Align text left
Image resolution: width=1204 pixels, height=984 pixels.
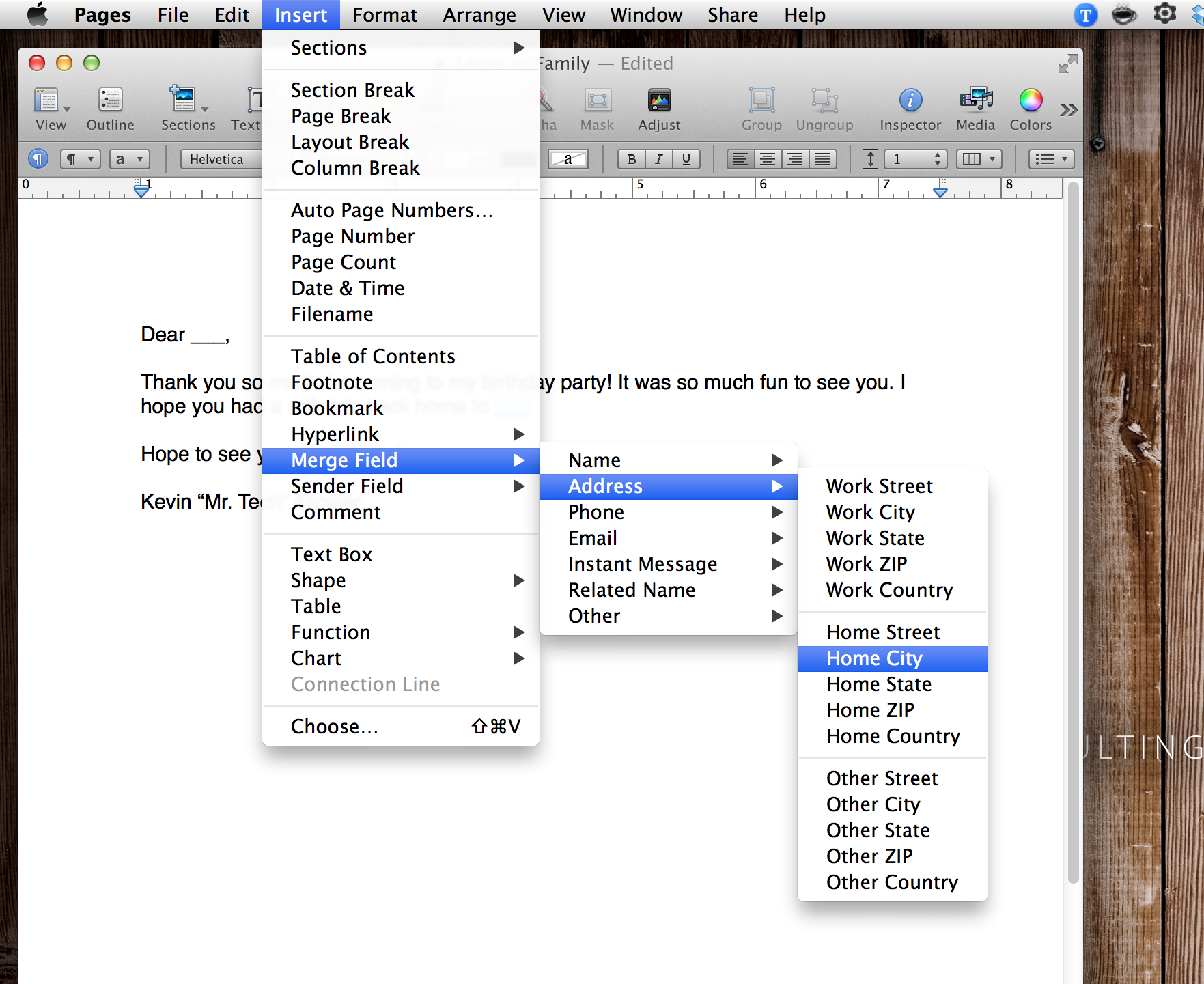pos(740,159)
